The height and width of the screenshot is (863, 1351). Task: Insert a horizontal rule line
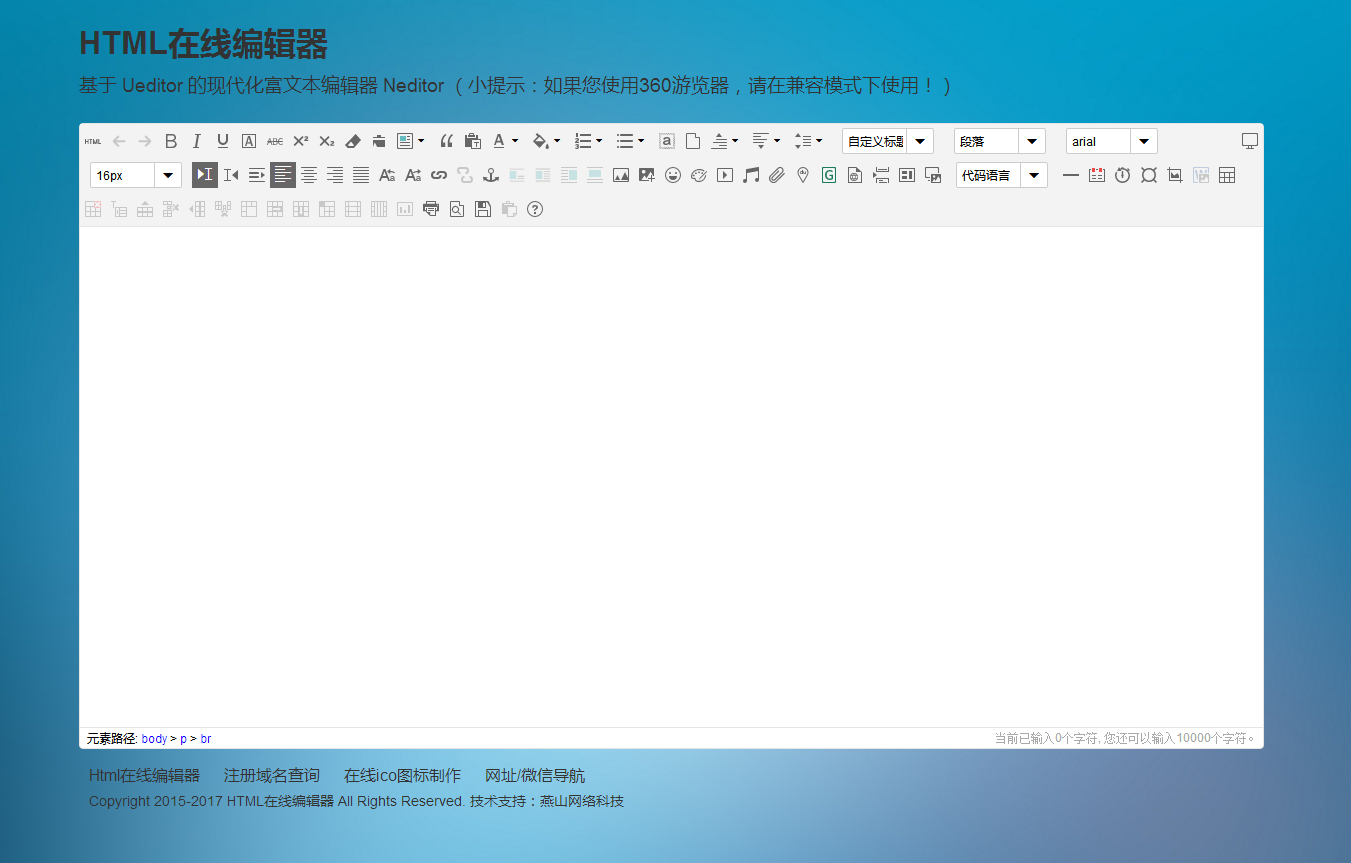point(1071,175)
